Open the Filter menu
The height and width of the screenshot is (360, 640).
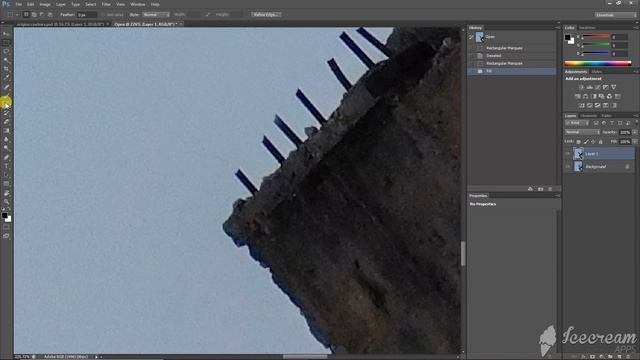[x=106, y=4]
